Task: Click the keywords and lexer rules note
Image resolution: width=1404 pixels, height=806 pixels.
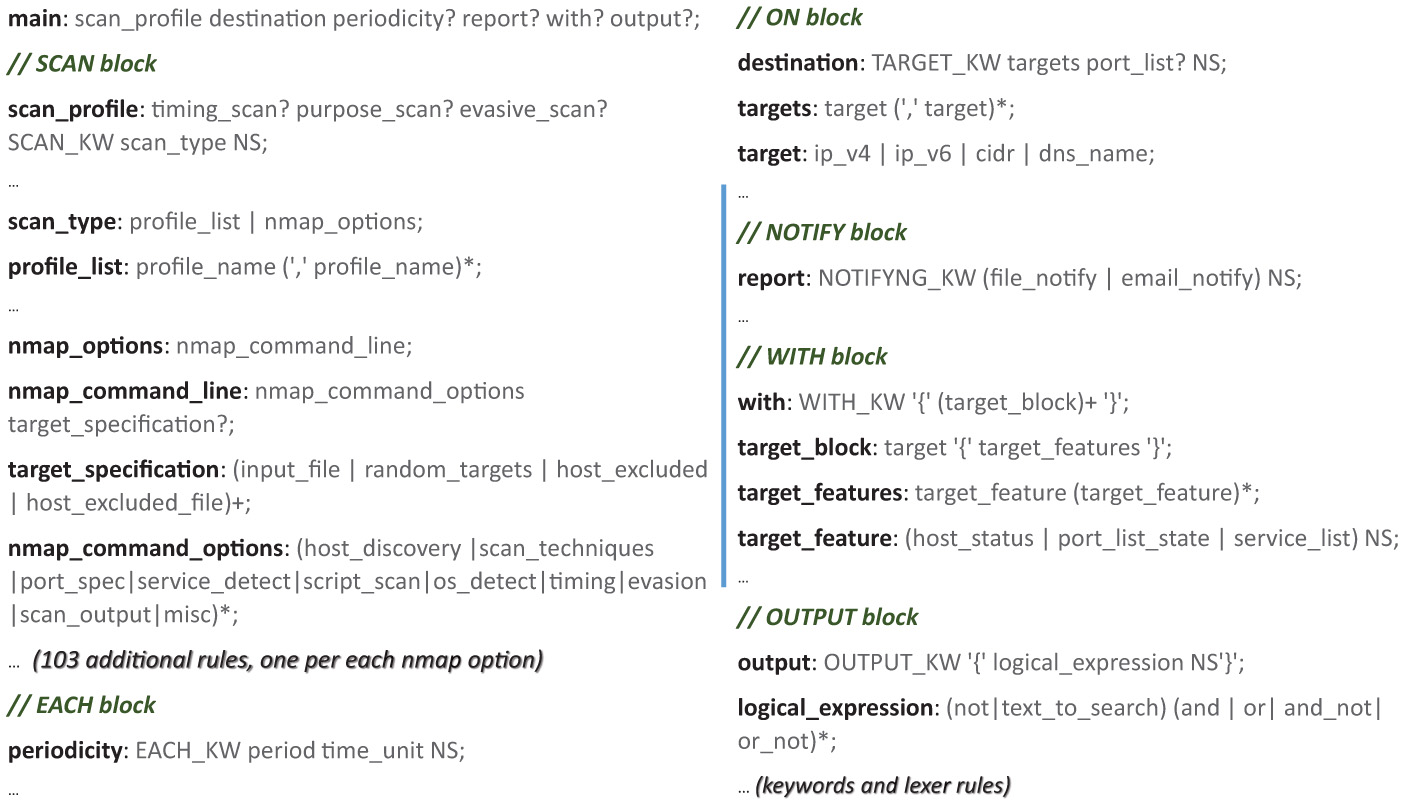Action: 882,786
